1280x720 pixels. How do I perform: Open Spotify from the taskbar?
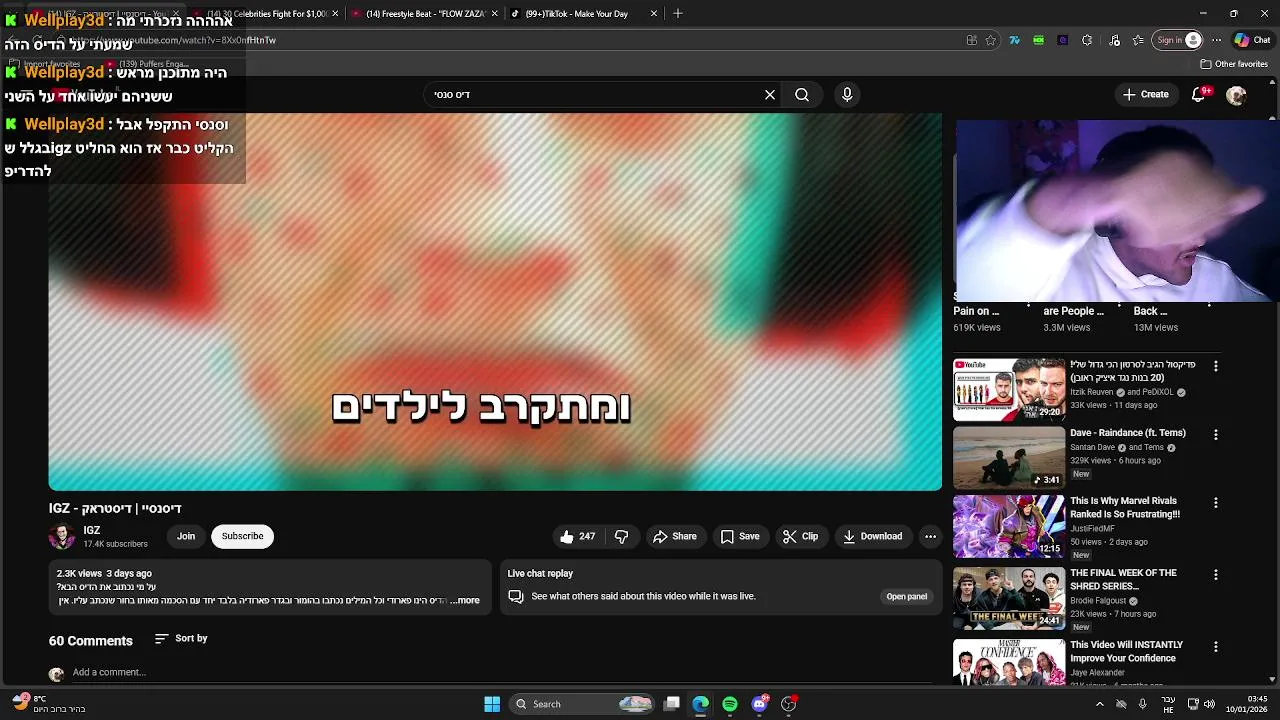[730, 704]
